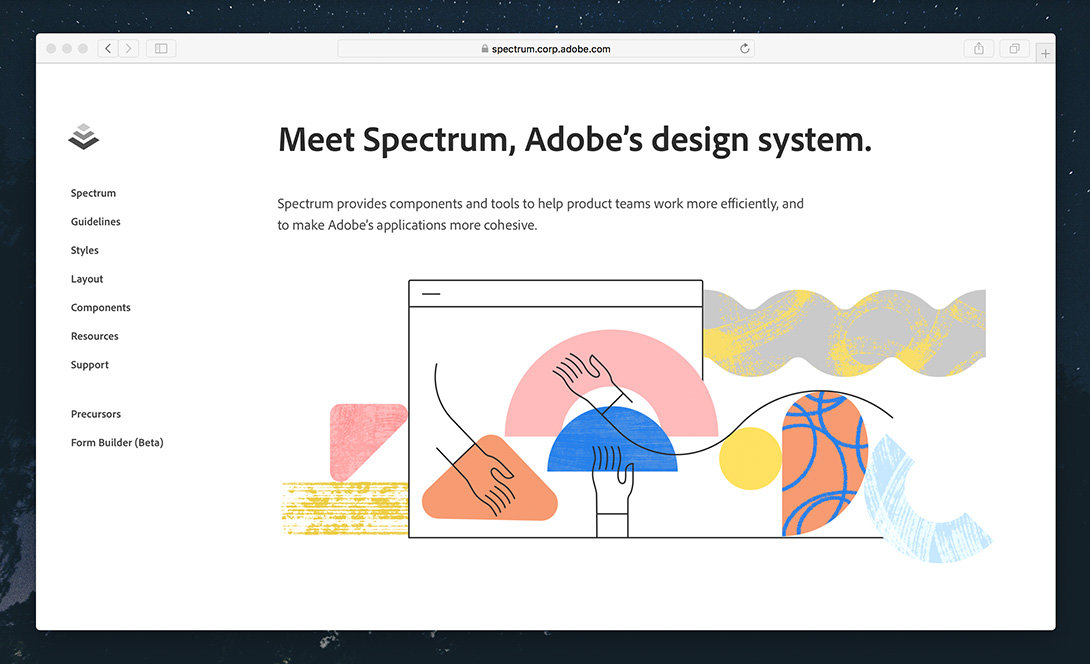
Task: Launch Form Builder (Beta)
Action: (117, 442)
